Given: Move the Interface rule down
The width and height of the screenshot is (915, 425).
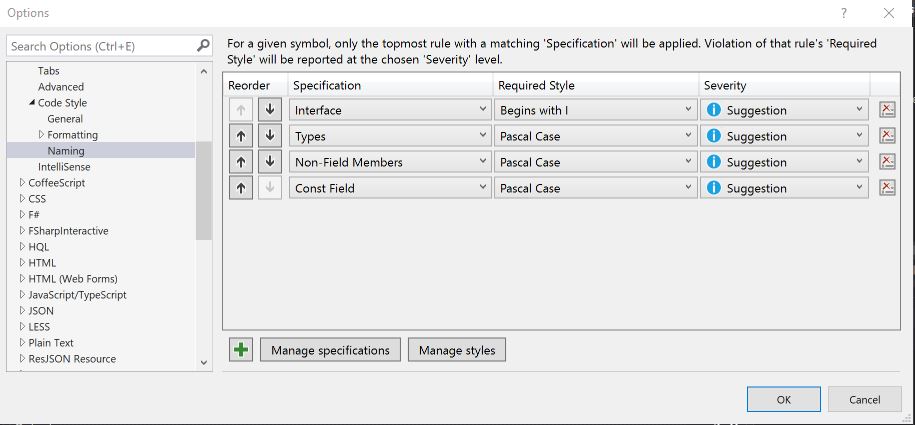Looking at the screenshot, I should click(269, 110).
